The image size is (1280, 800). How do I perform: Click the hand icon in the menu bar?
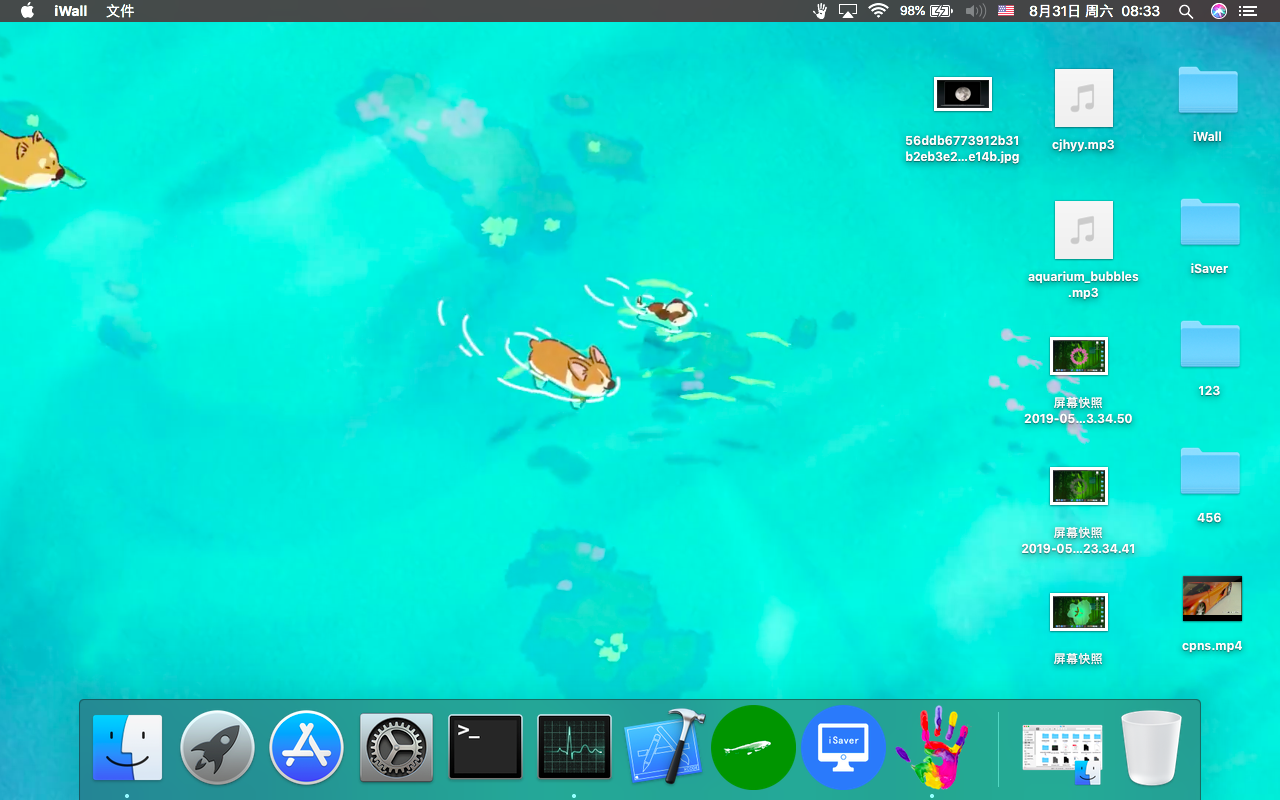[820, 11]
